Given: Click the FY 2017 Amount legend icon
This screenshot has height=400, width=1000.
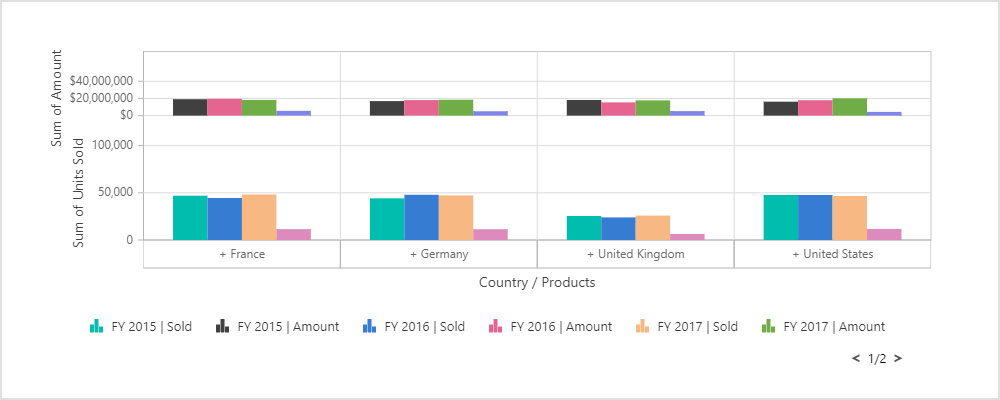Looking at the screenshot, I should (x=769, y=326).
